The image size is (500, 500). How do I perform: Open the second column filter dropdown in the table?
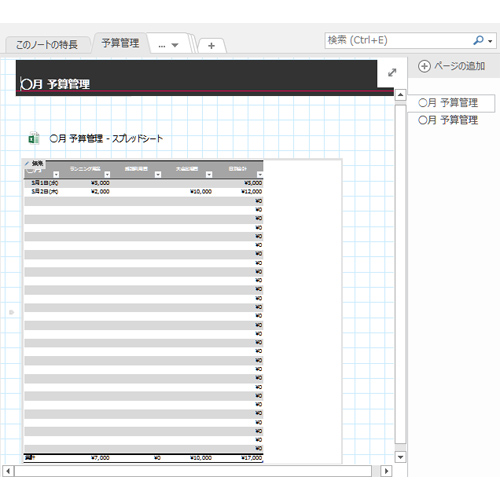(x=107, y=174)
